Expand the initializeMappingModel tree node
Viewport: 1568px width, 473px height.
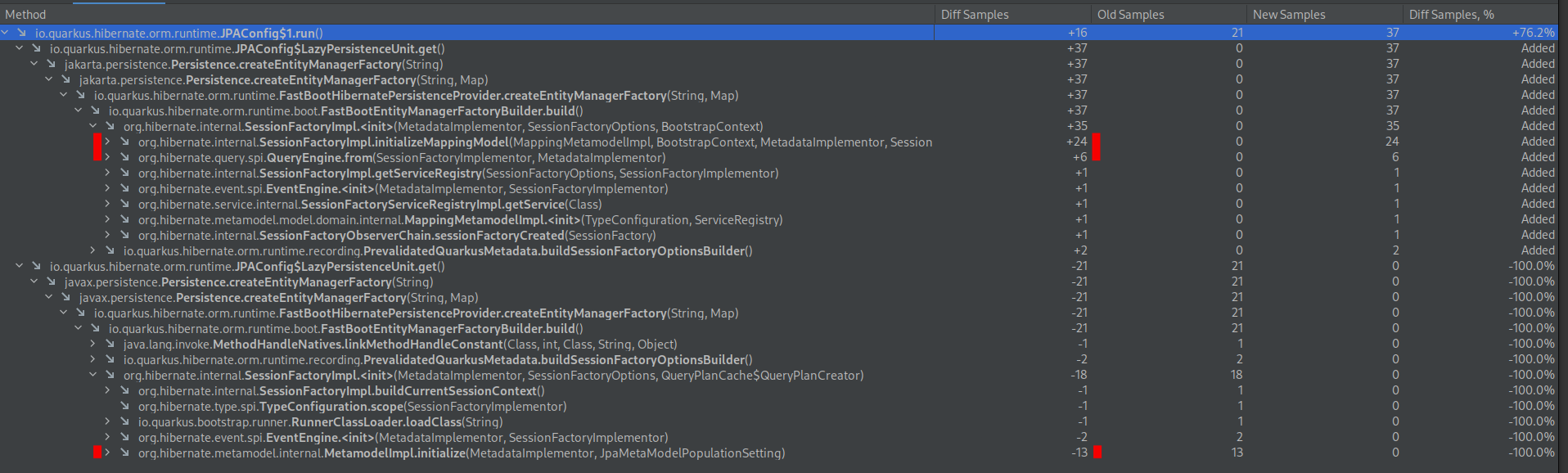[x=107, y=142]
